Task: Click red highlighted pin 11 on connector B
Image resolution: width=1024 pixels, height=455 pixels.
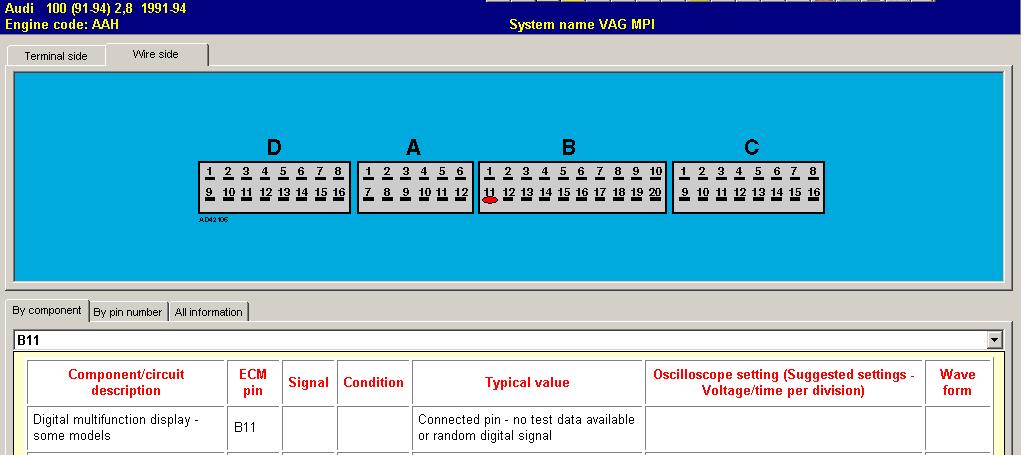Action: coord(490,199)
